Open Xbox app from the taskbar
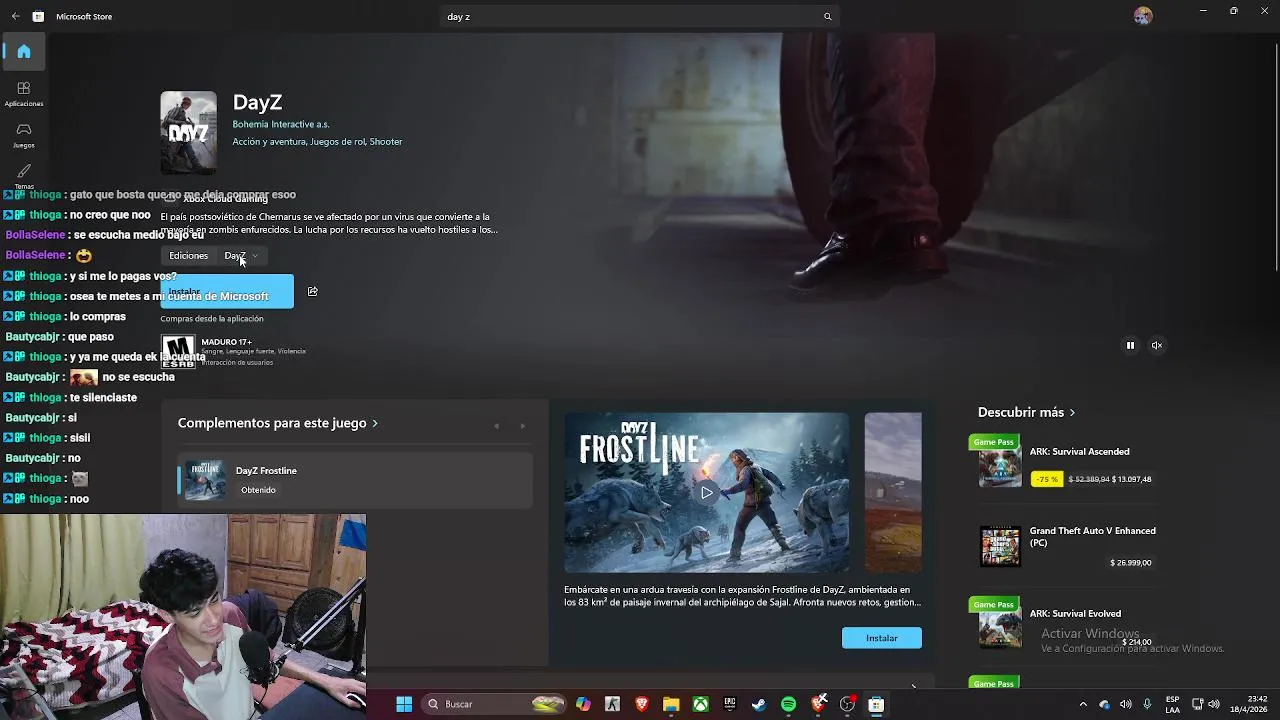 (x=701, y=704)
